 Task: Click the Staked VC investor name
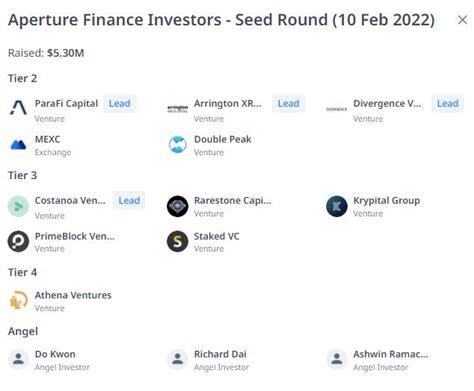pyautogui.click(x=217, y=236)
